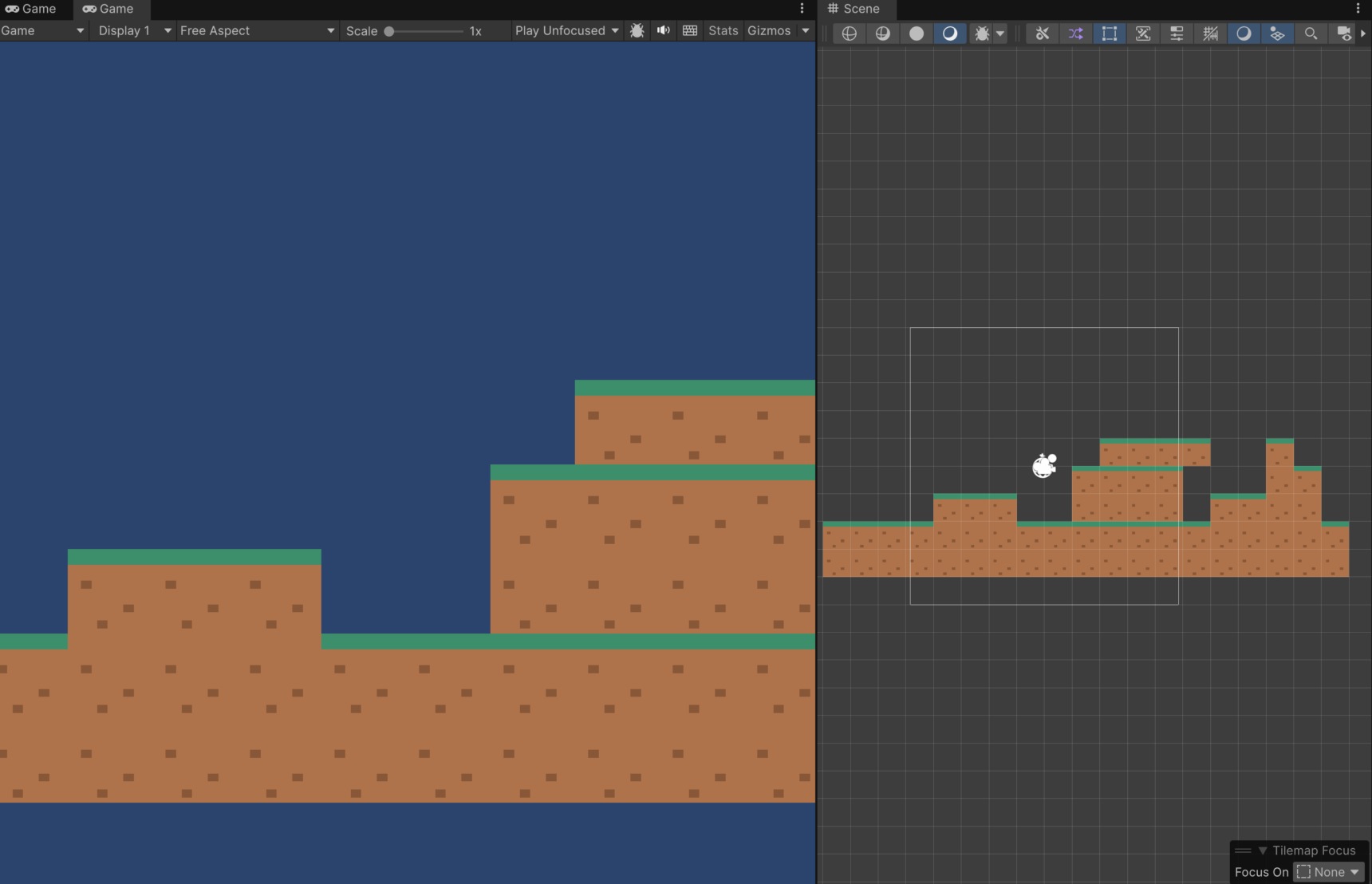
Task: Open the Display 1 dropdown
Action: pyautogui.click(x=135, y=30)
